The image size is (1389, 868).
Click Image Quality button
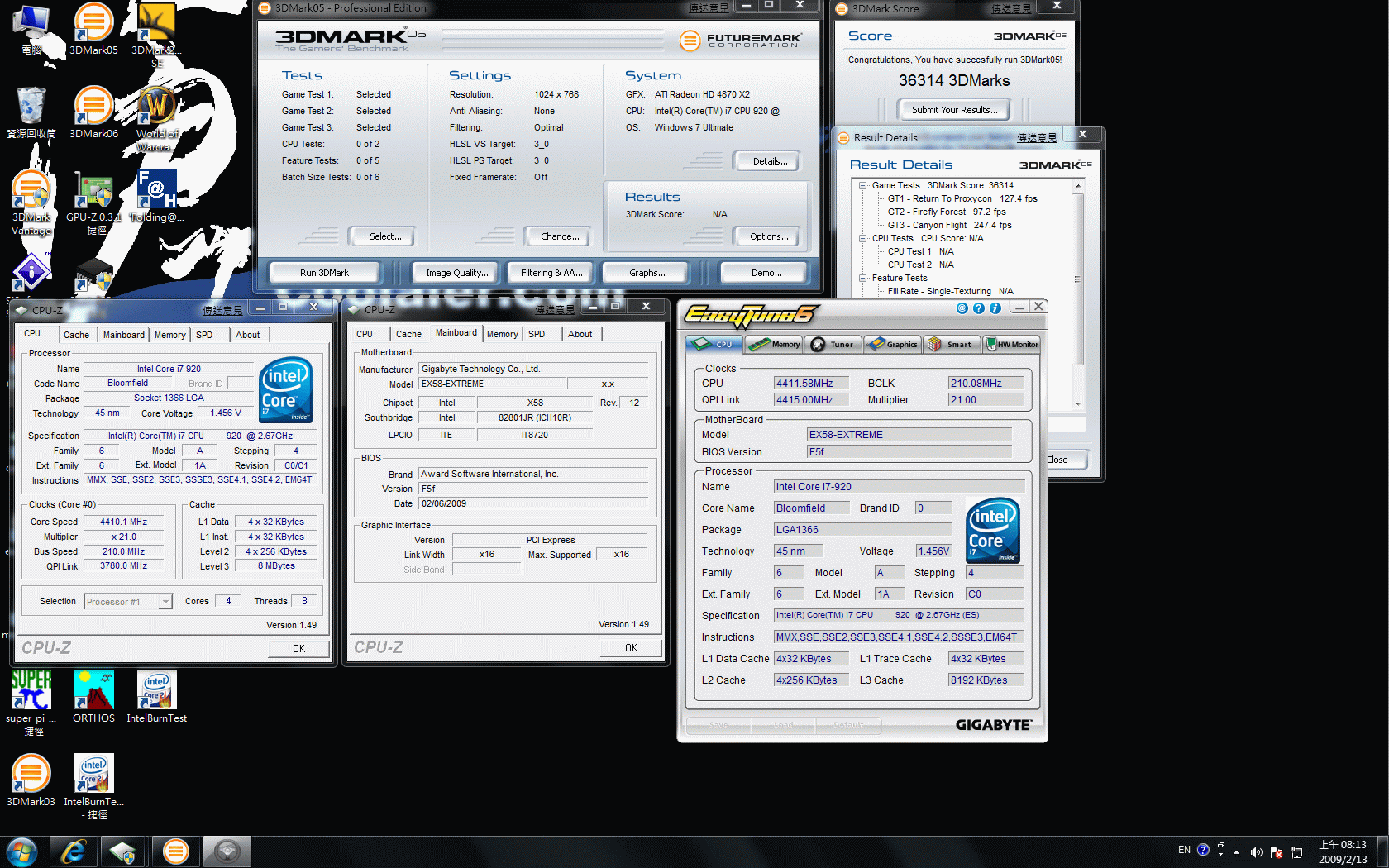click(456, 273)
